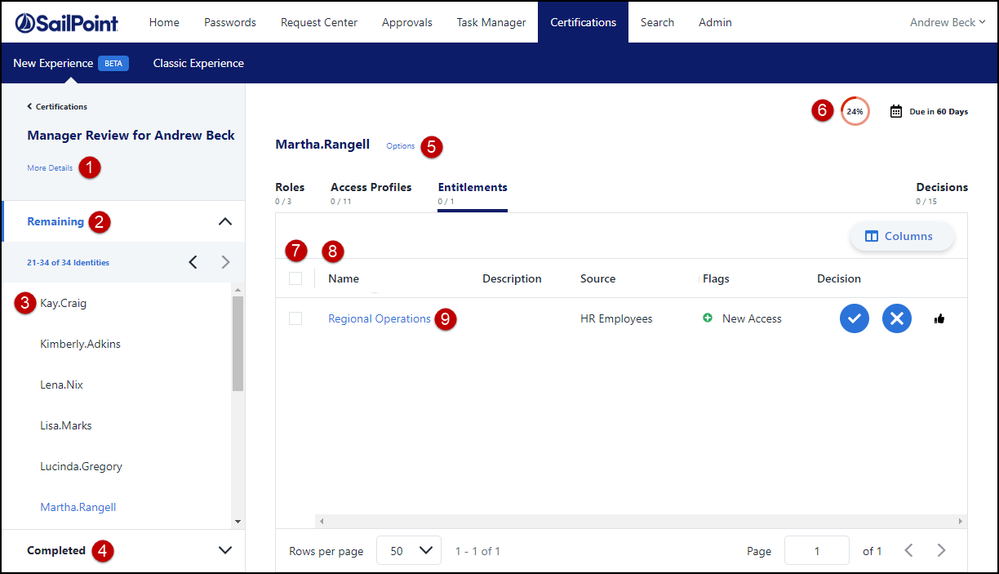This screenshot has width=999, height=574.
Task: Click the thumbs-up recommendation icon
Action: point(939,319)
